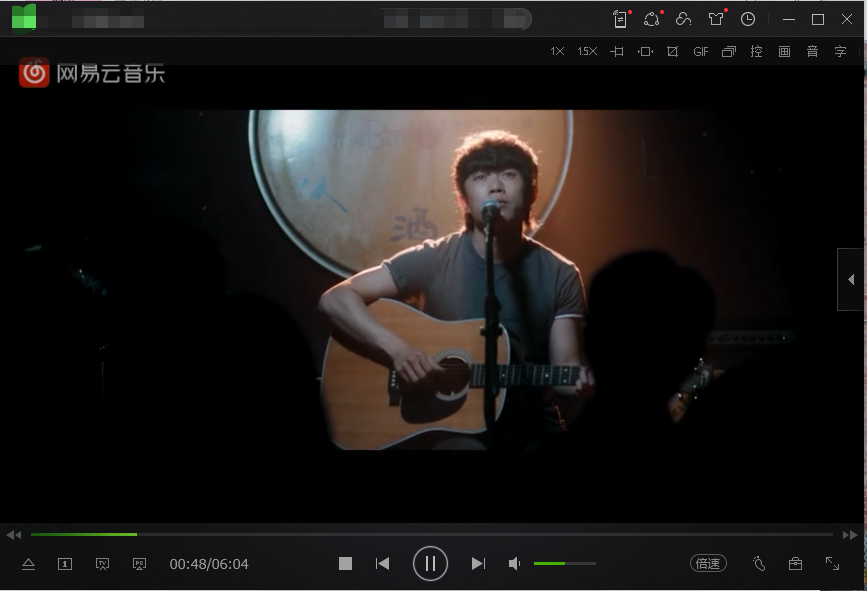Open the 画 picture settings
Image resolution: width=867 pixels, height=591 pixels.
tap(784, 51)
